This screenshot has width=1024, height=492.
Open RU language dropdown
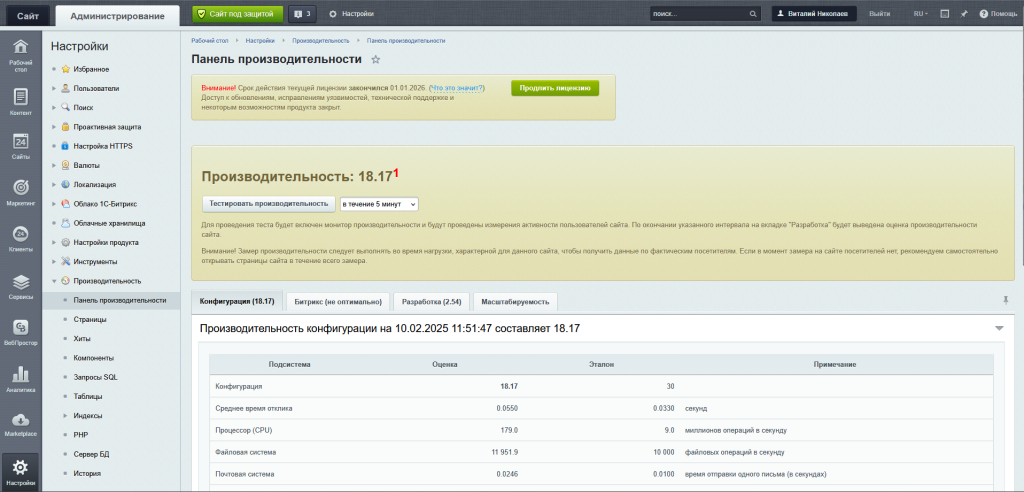pyautogui.click(x=921, y=14)
